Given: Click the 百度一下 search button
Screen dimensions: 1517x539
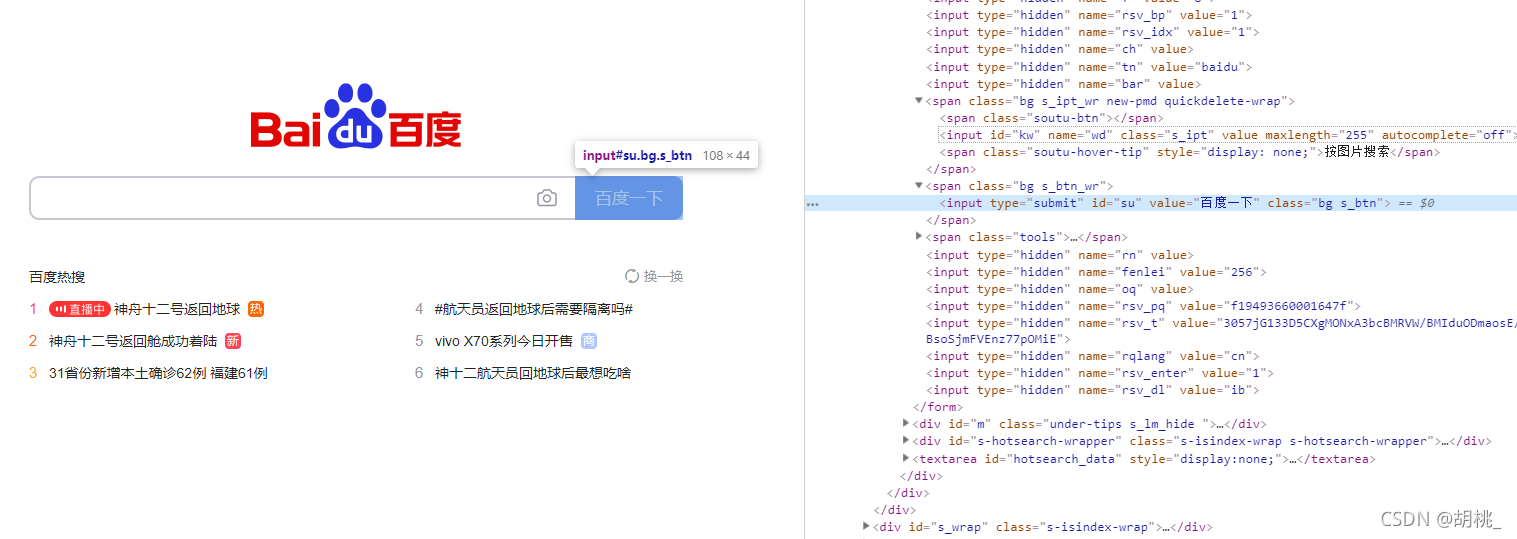Looking at the screenshot, I should coord(629,198).
